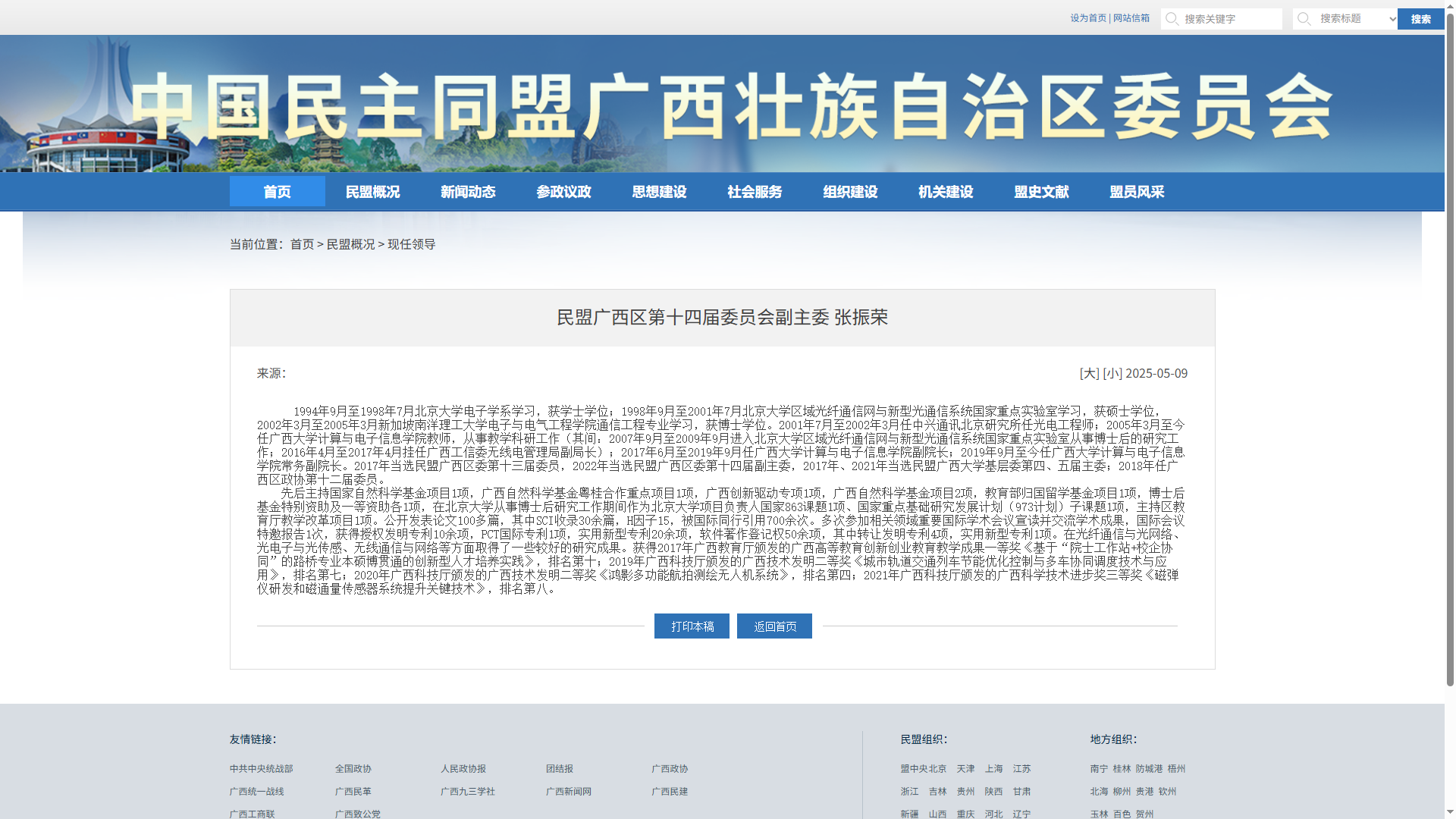This screenshot has height=819, width=1456.
Task: Open 钦州 local organization link
Action: [1168, 792]
